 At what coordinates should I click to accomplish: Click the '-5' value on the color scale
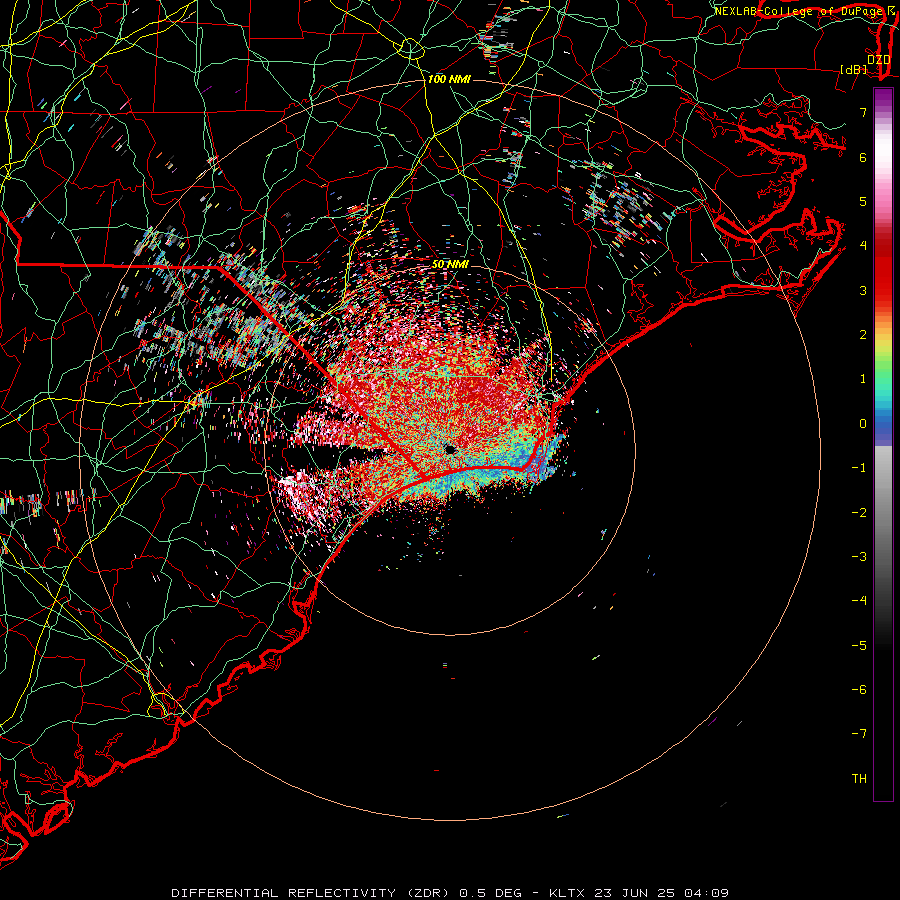pyautogui.click(x=859, y=646)
